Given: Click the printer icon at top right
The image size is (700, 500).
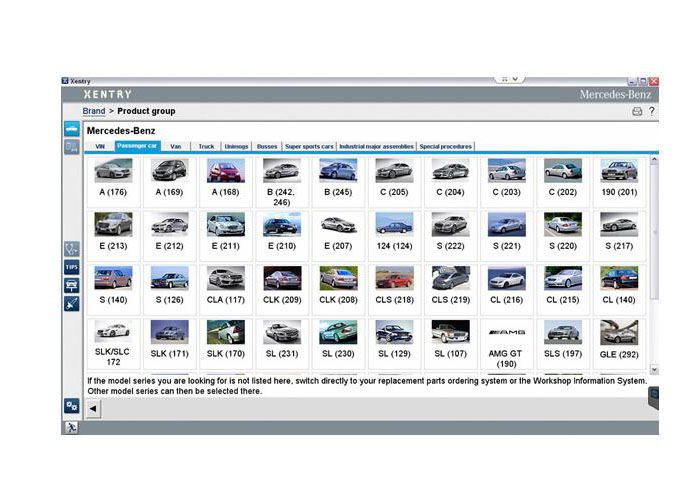Looking at the screenshot, I should click(x=637, y=111).
